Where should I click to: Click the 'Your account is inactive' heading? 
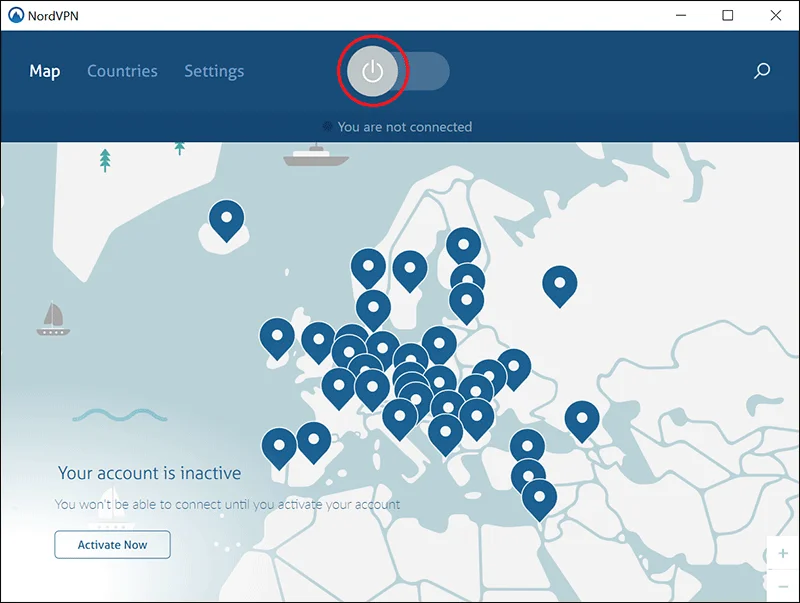pos(149,473)
